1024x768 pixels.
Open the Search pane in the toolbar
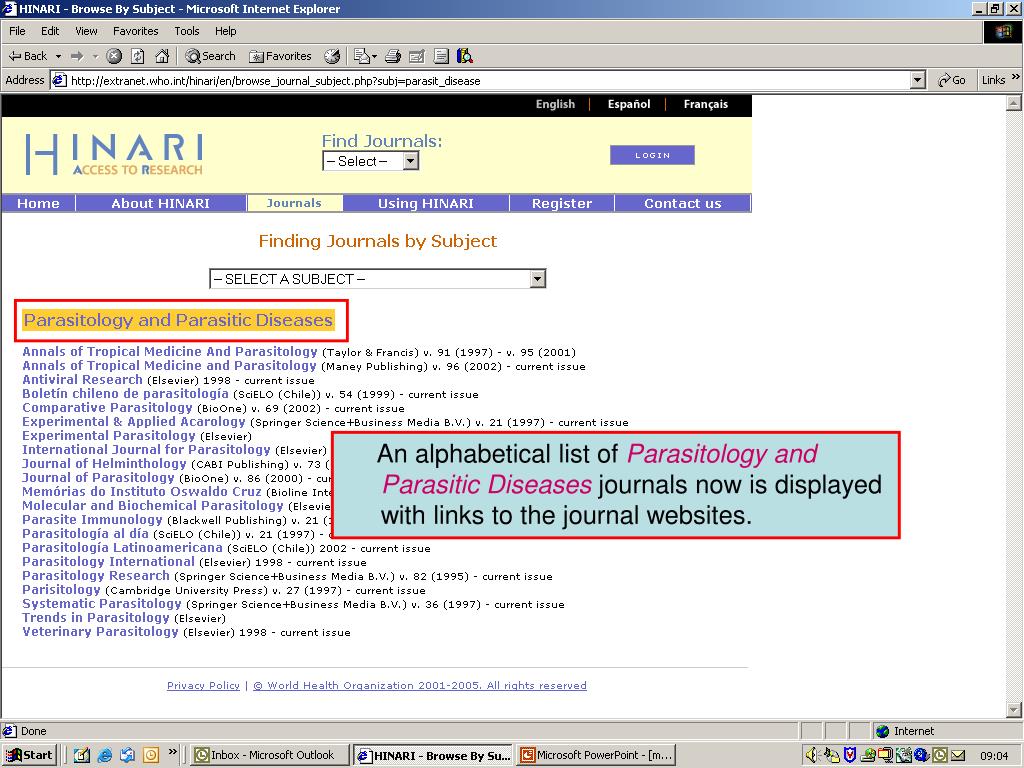(210, 56)
